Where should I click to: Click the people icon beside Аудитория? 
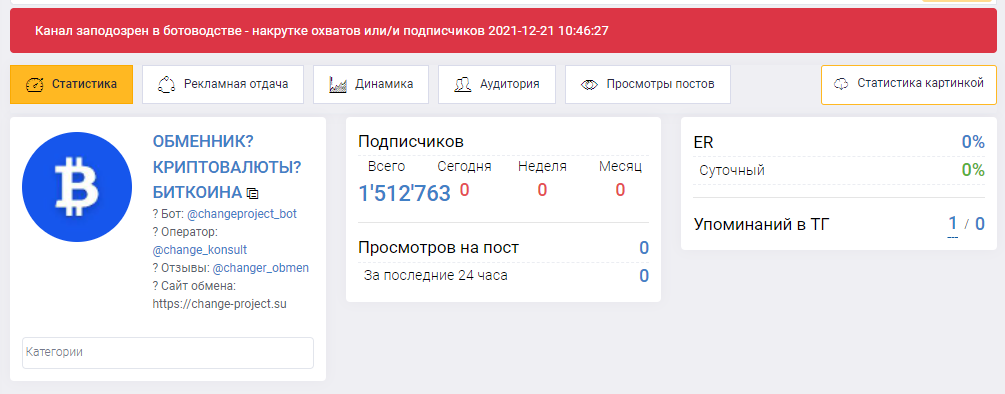click(463, 85)
